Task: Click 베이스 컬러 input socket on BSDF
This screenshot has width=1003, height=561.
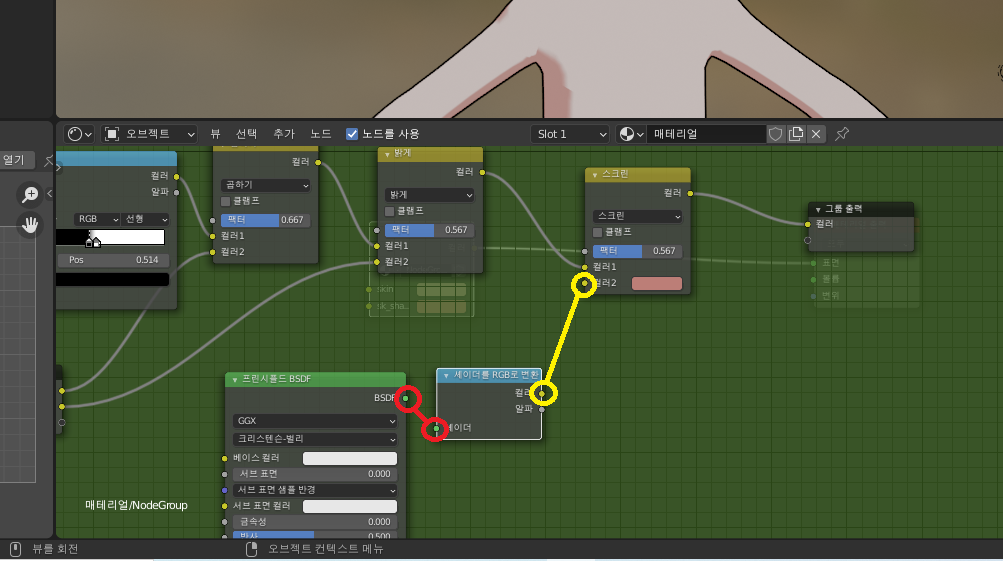Action: coord(225,458)
